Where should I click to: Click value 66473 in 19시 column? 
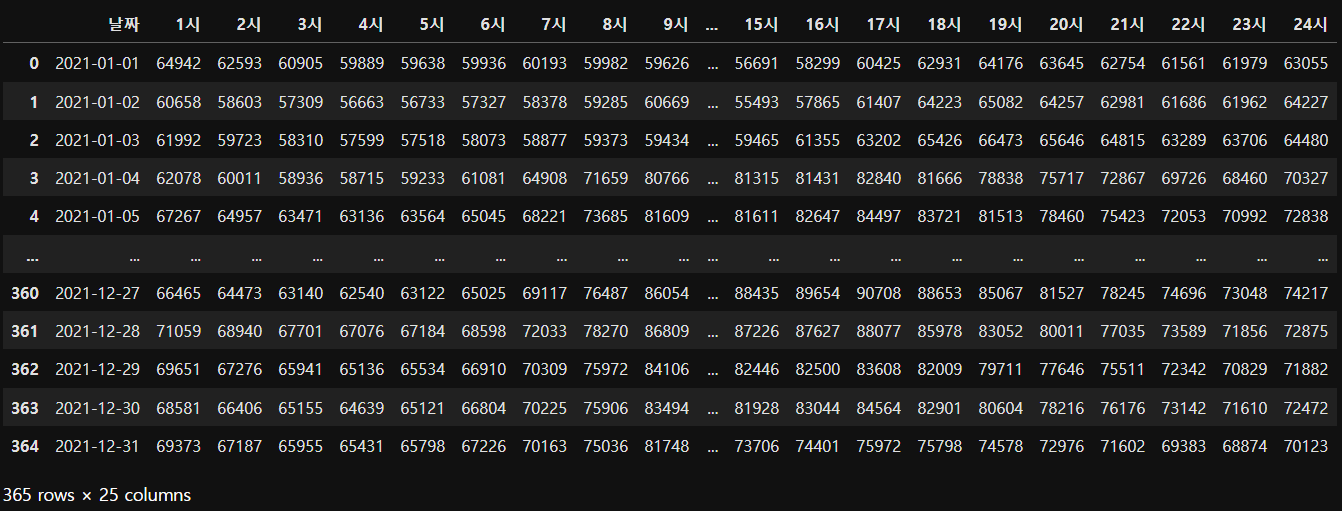pos(1001,140)
